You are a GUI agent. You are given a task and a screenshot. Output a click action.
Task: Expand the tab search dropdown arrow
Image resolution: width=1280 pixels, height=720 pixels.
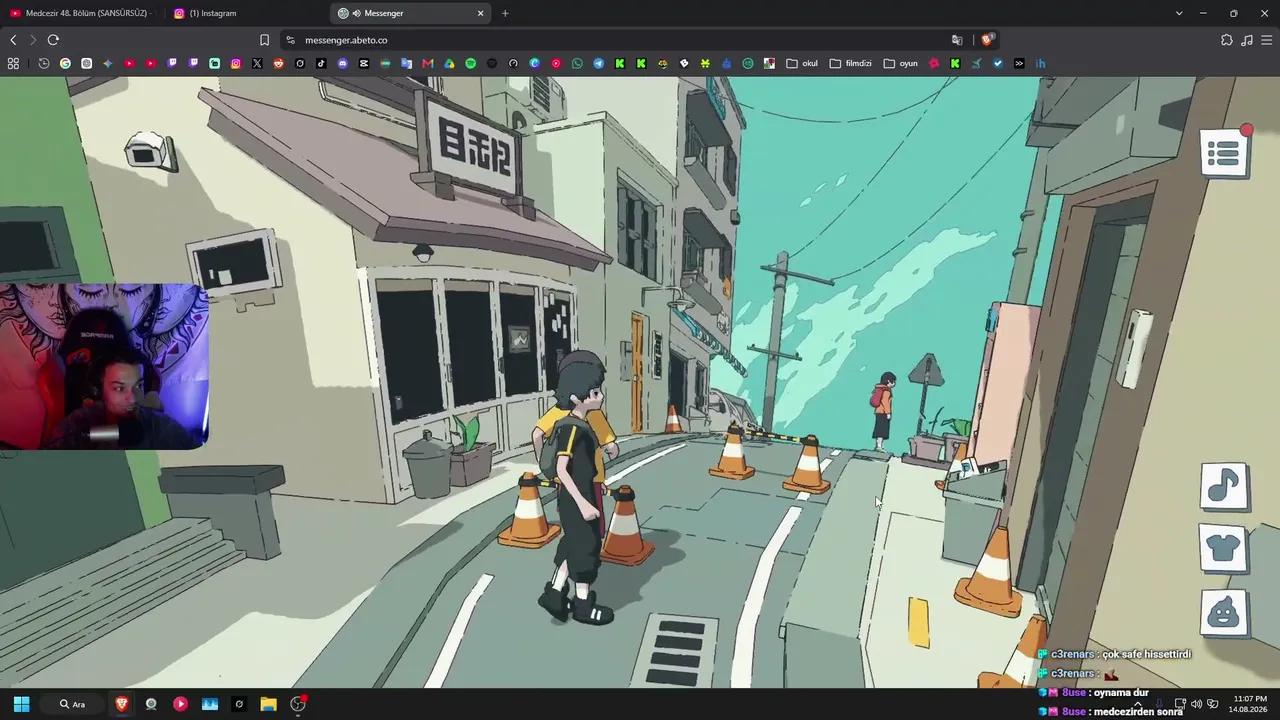click(1179, 13)
